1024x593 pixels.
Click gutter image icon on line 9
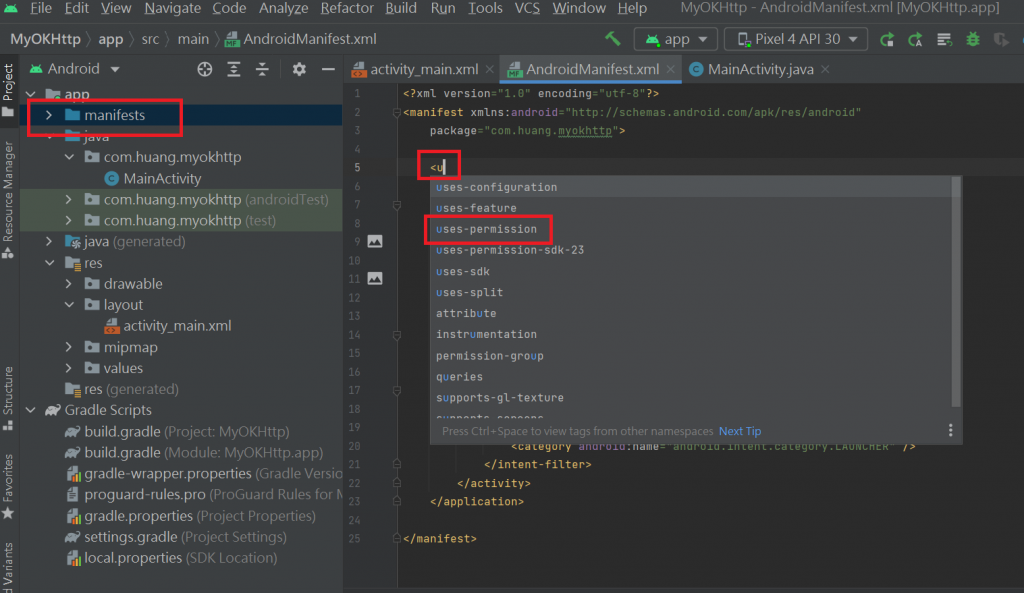click(x=375, y=241)
